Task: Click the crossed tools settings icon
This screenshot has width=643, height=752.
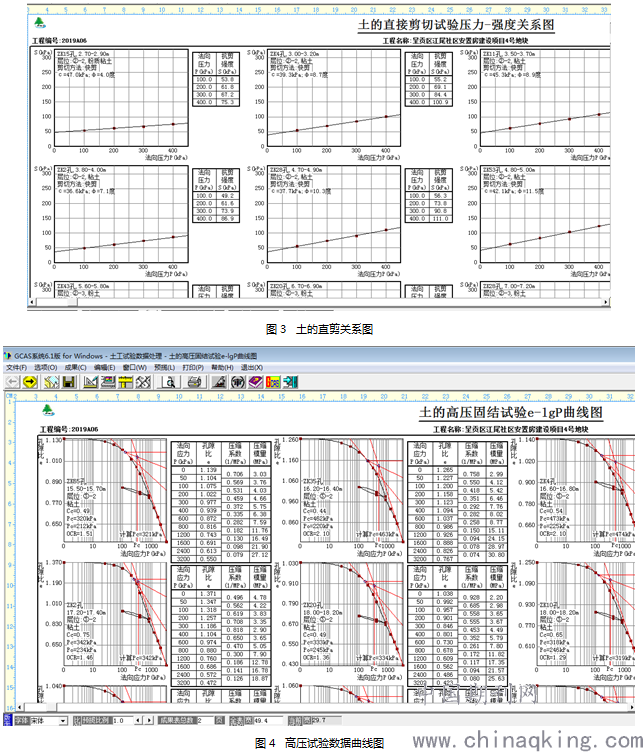Action: [143, 382]
